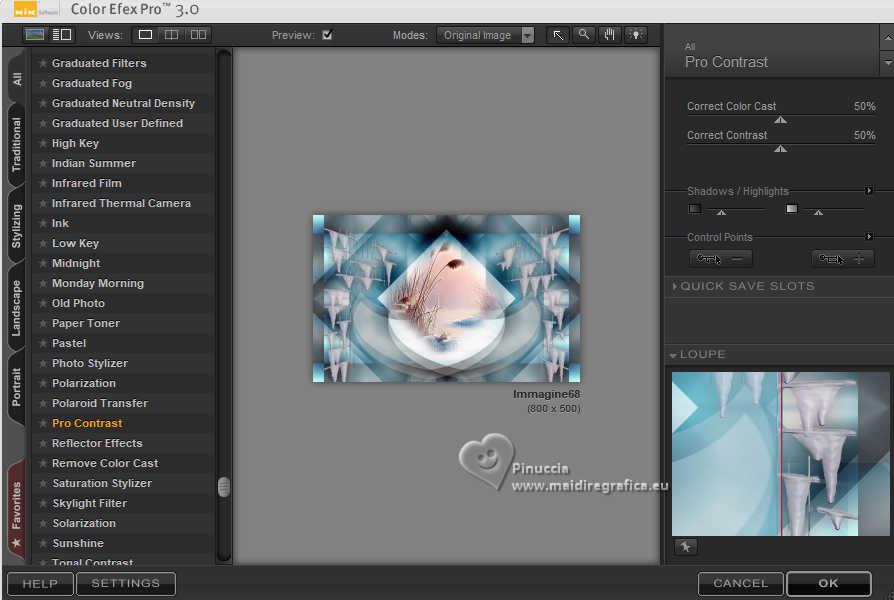
Task: Click the favorite star next to Sunshine
Action: 42,543
